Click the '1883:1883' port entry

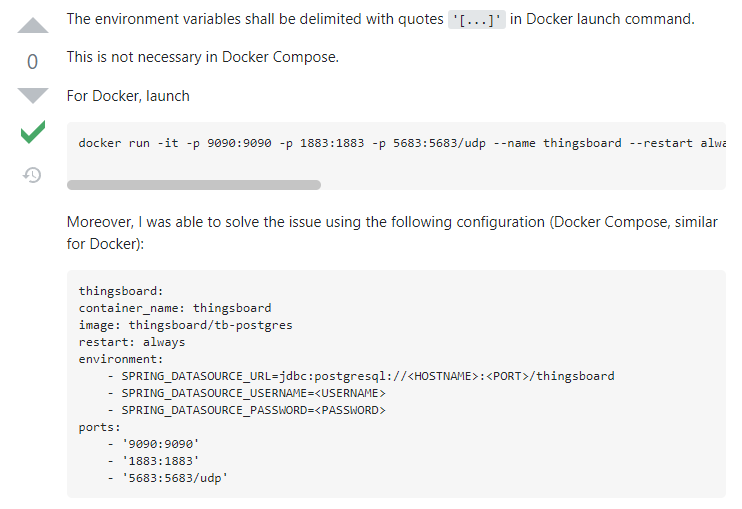[158, 461]
